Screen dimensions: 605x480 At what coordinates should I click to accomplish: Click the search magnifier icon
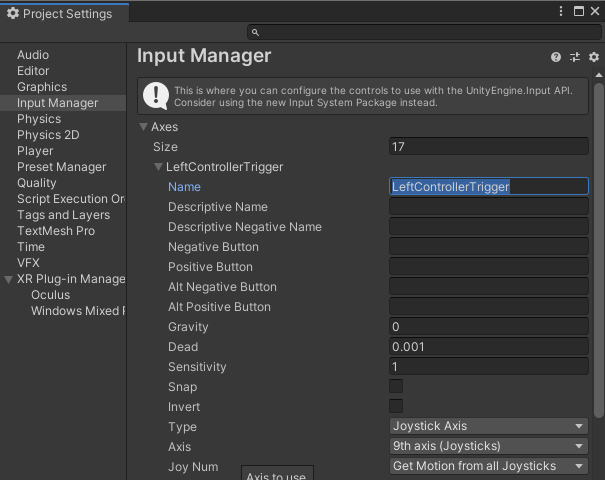tap(255, 32)
